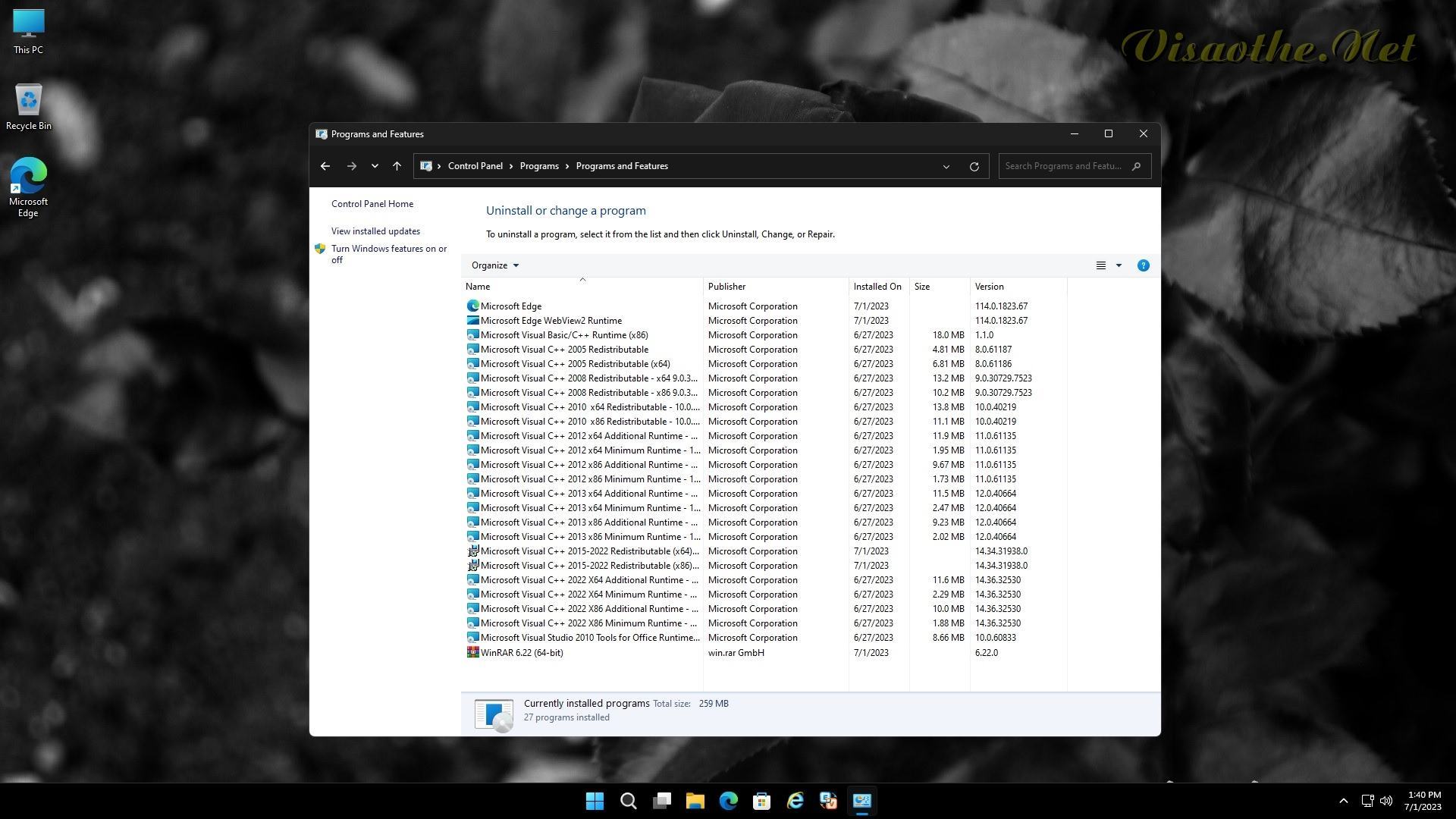Viewport: 1456px width, 819px height.
Task: Open volume tray icon
Action: 1386,801
